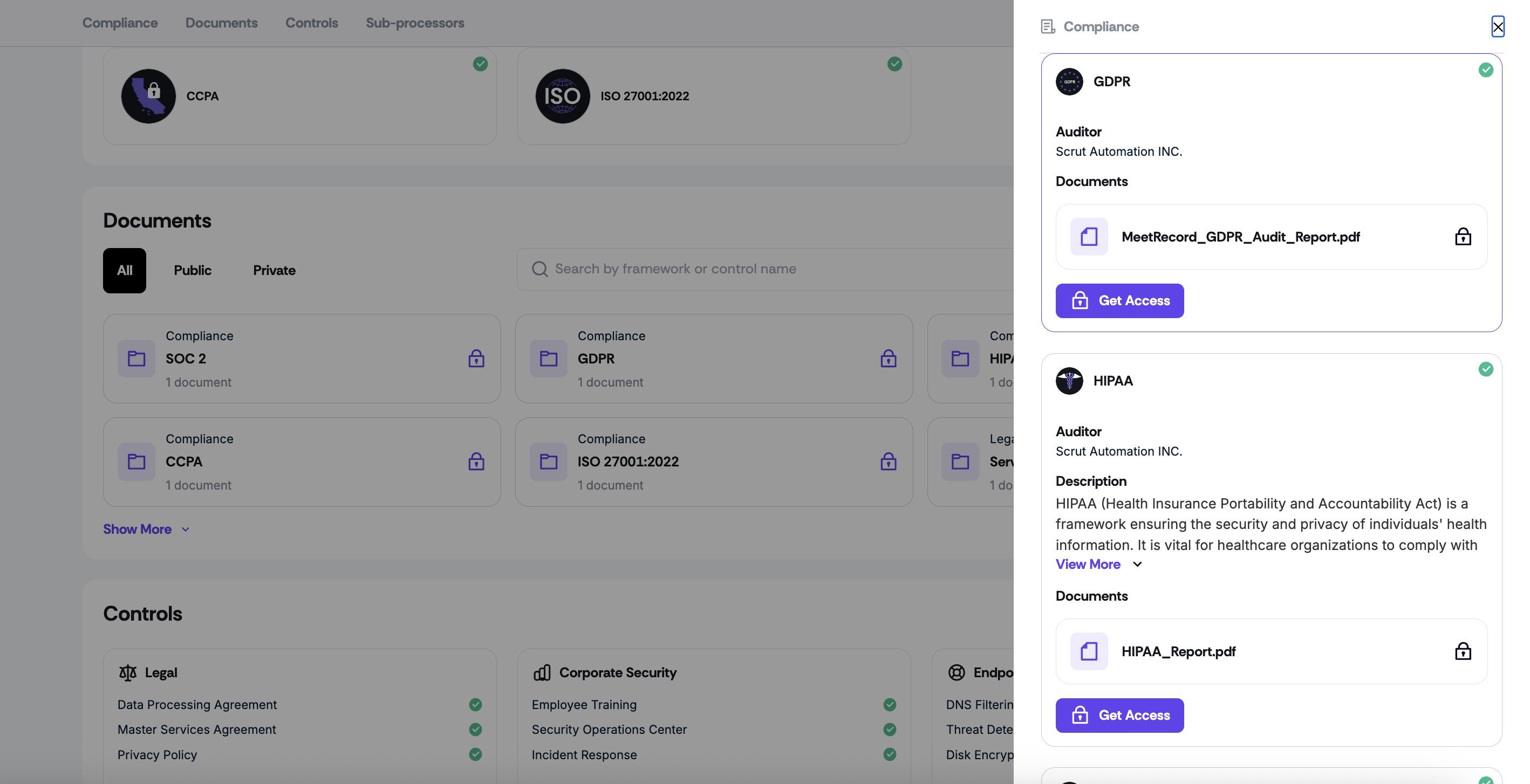
Task: Click the Corporate Security section icon
Action: 542,672
